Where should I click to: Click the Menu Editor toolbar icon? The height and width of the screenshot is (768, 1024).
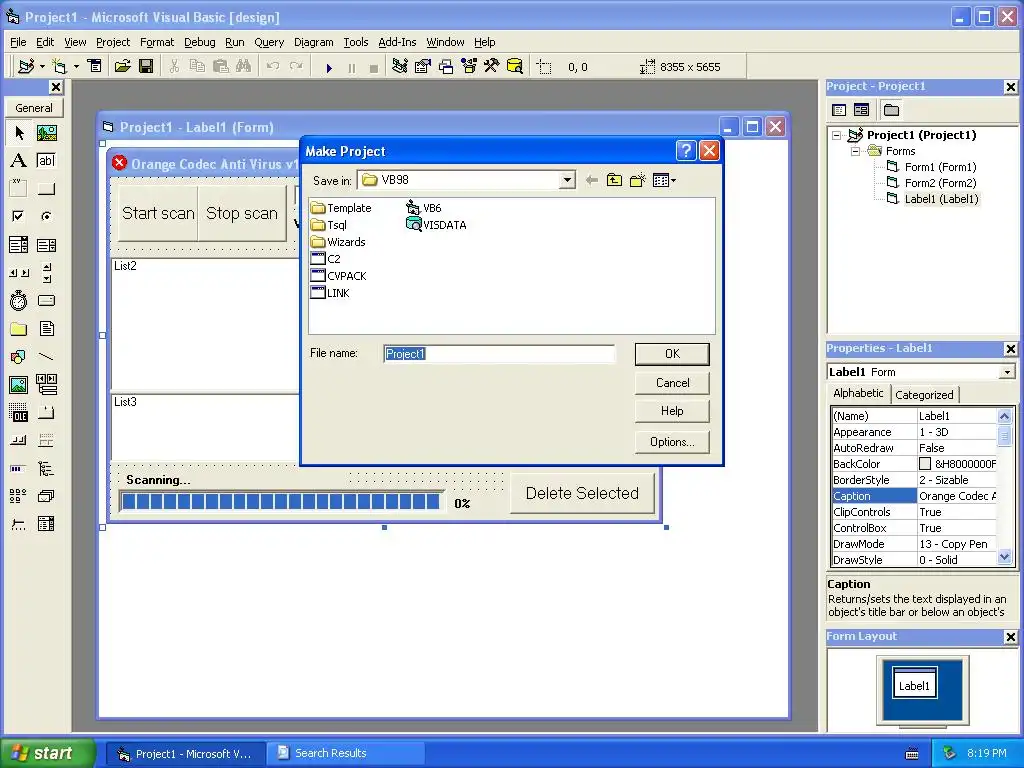click(95, 66)
